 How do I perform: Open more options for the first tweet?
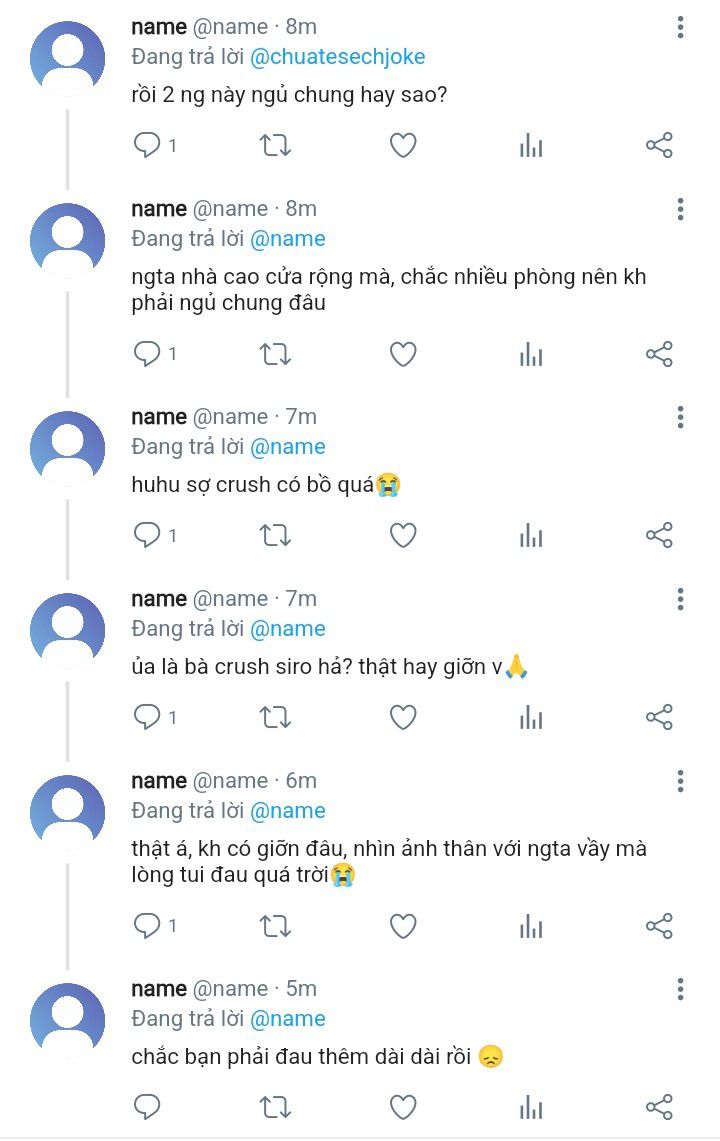click(x=680, y=27)
